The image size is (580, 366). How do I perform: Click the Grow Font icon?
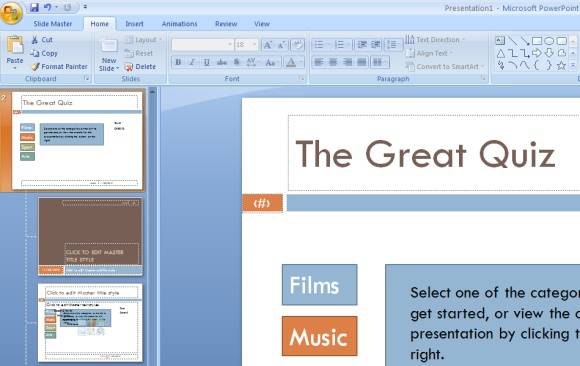267,45
